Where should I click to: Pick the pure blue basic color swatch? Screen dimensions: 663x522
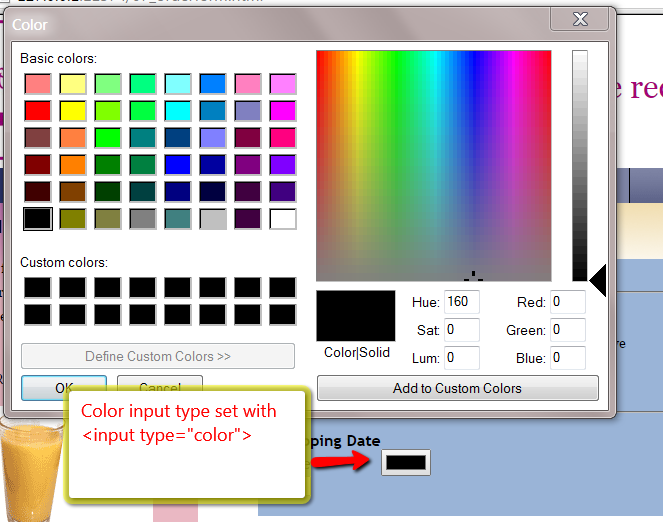click(178, 164)
